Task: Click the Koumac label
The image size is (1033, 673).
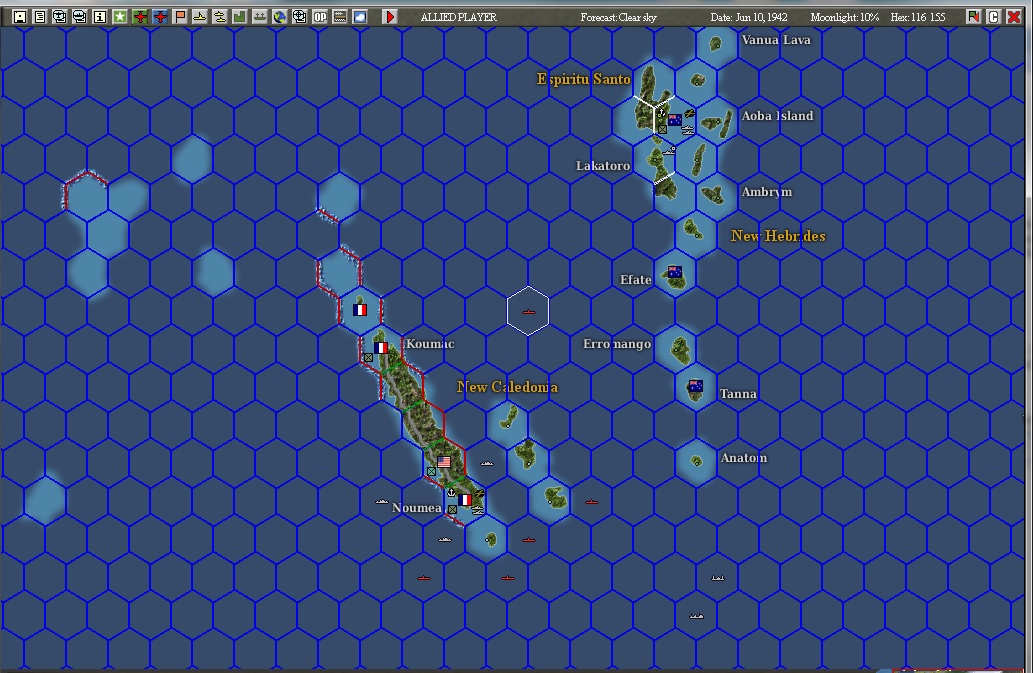Action: (x=430, y=344)
